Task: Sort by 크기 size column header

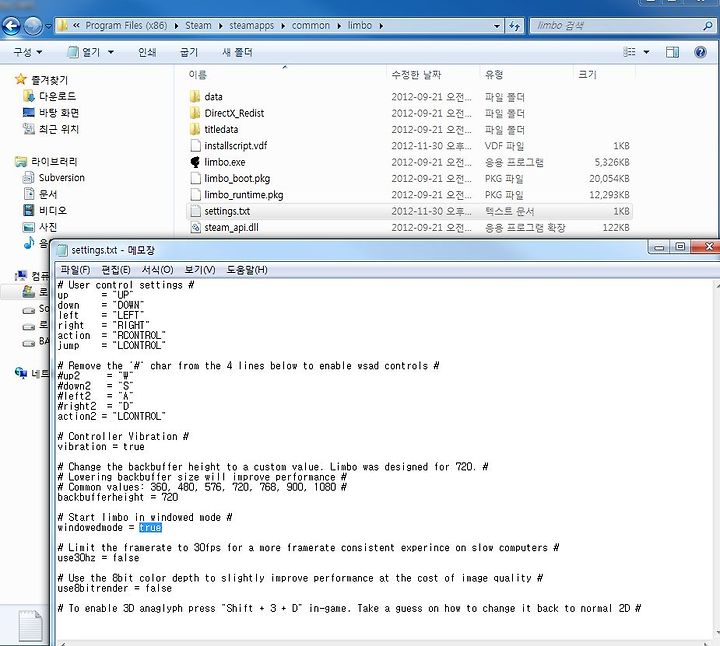Action: coord(587,74)
